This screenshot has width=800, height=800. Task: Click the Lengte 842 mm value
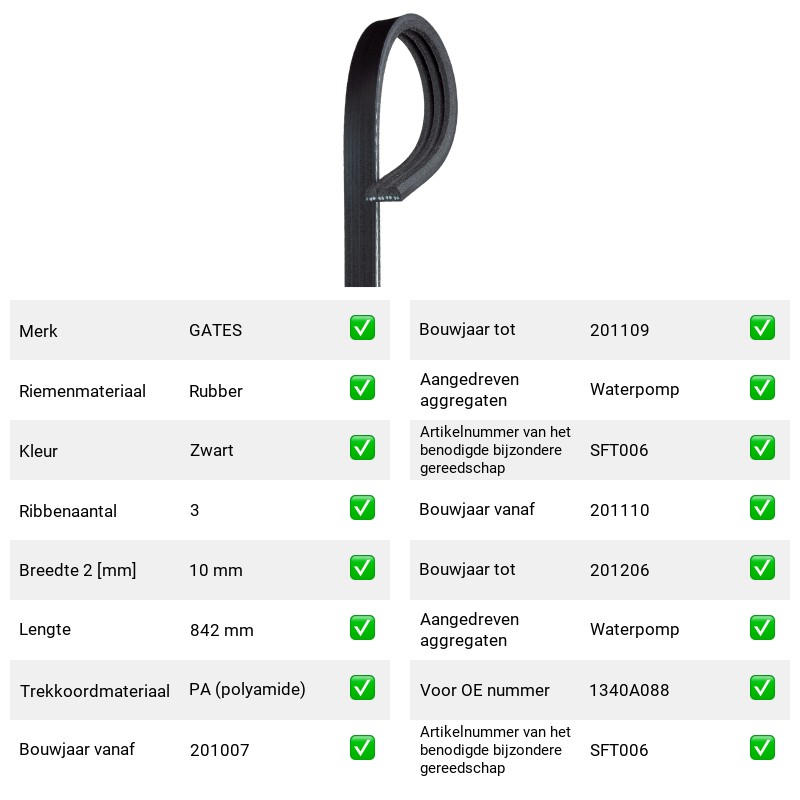click(x=221, y=630)
